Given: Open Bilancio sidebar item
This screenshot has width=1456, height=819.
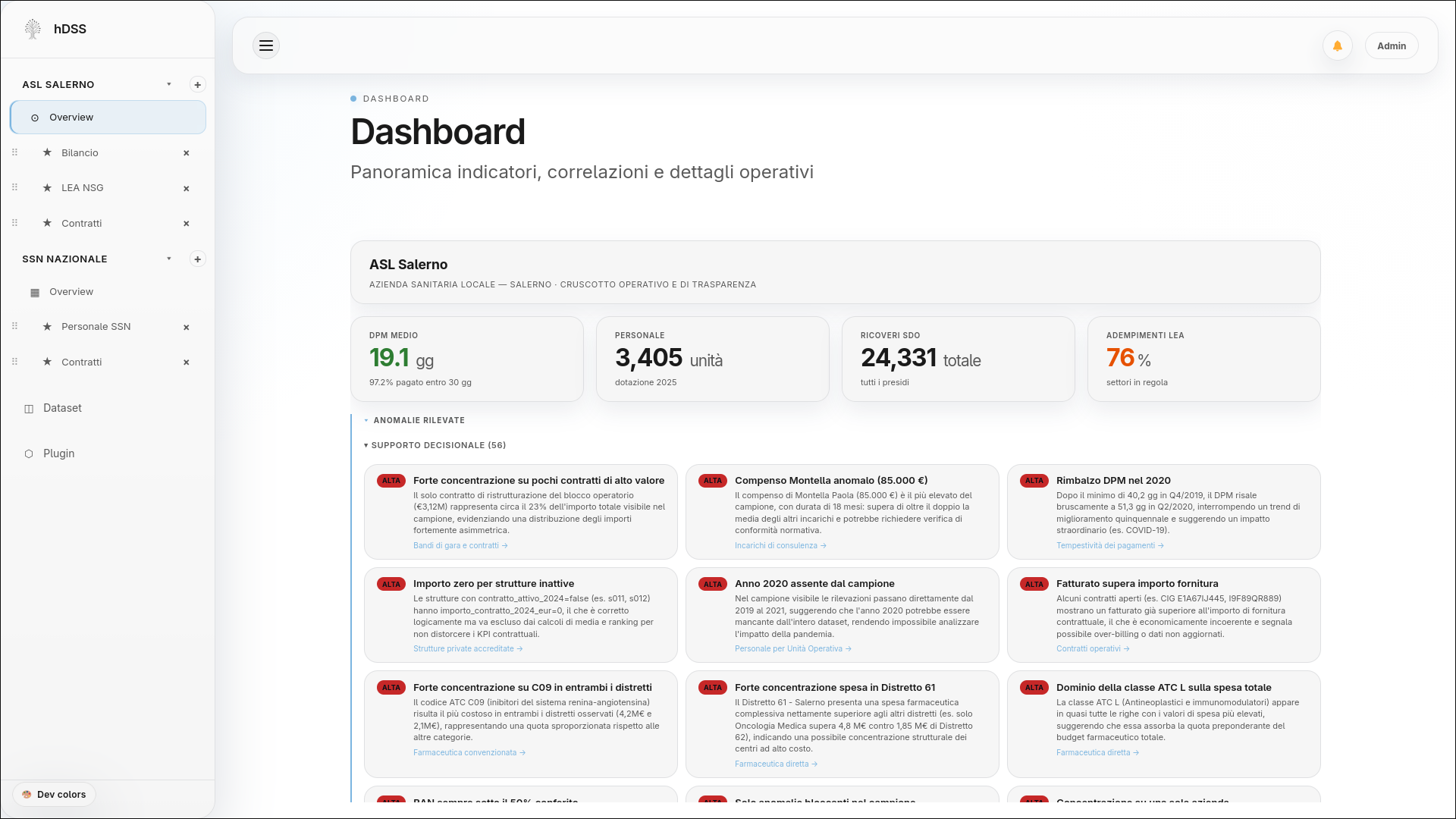Looking at the screenshot, I should coord(80,153).
